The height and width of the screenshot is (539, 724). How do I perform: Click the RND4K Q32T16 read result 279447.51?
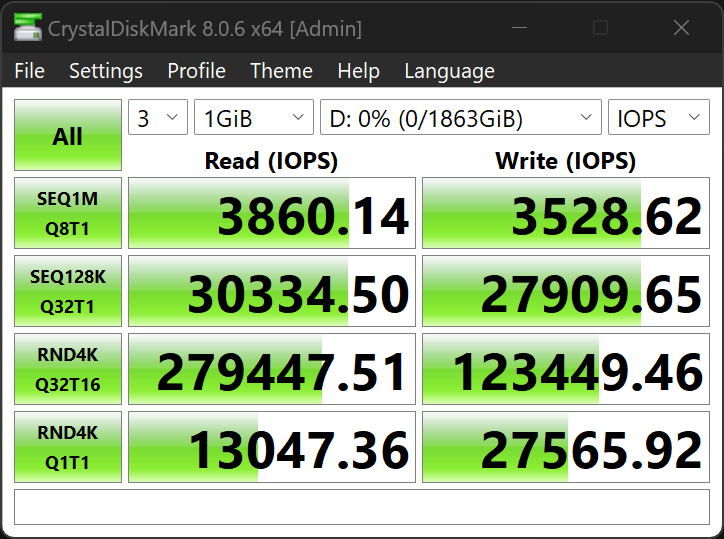[272, 369]
